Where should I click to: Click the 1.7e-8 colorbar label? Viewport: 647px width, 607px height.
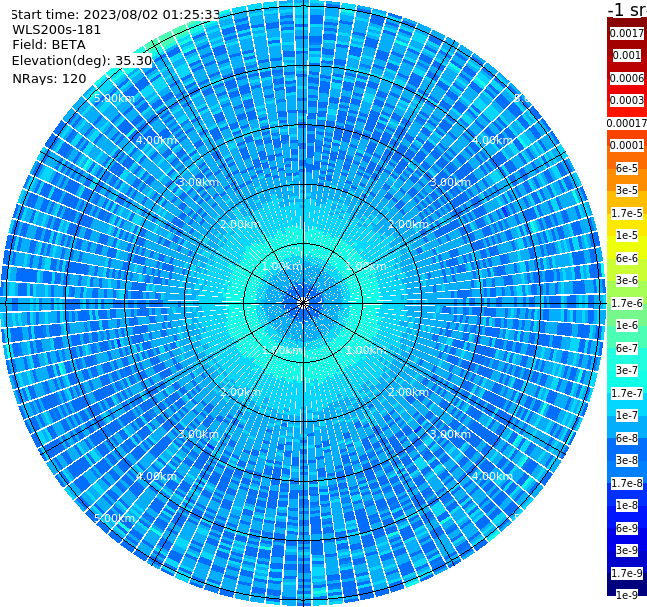coord(627,483)
